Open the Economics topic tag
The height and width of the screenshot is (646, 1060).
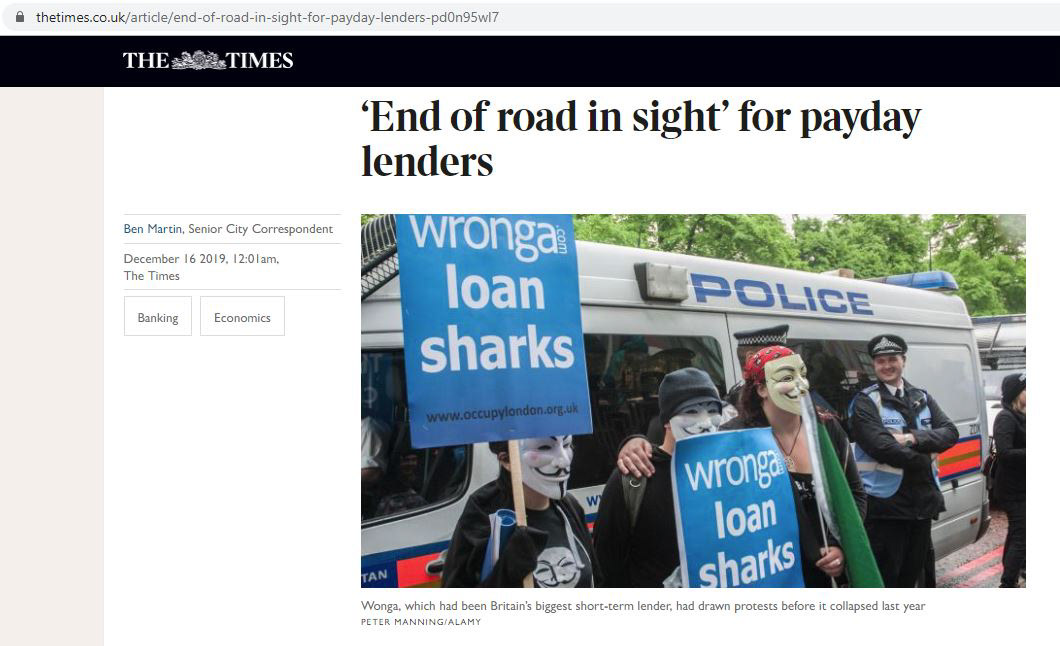242,316
